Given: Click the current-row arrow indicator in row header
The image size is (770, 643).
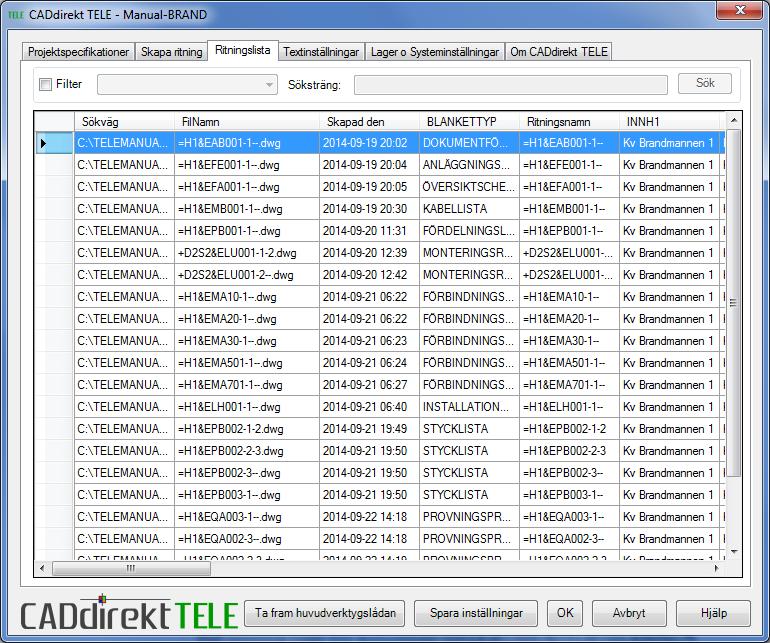Looking at the screenshot, I should pos(43,143).
